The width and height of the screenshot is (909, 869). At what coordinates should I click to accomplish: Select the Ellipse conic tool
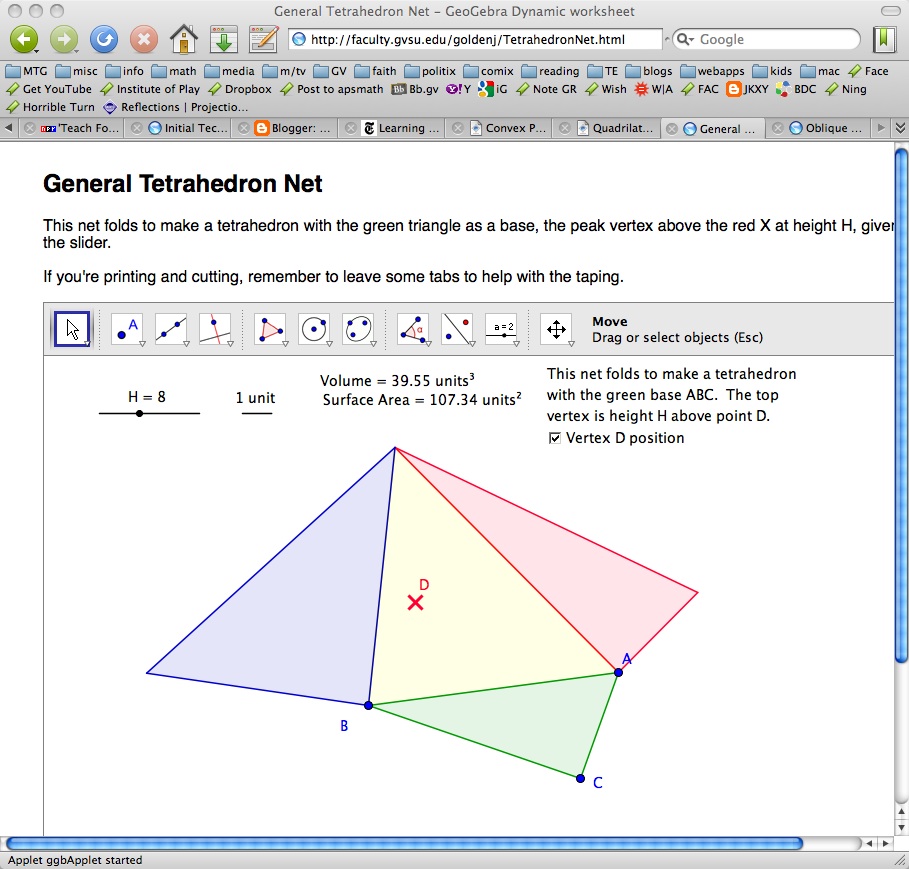[x=358, y=329]
